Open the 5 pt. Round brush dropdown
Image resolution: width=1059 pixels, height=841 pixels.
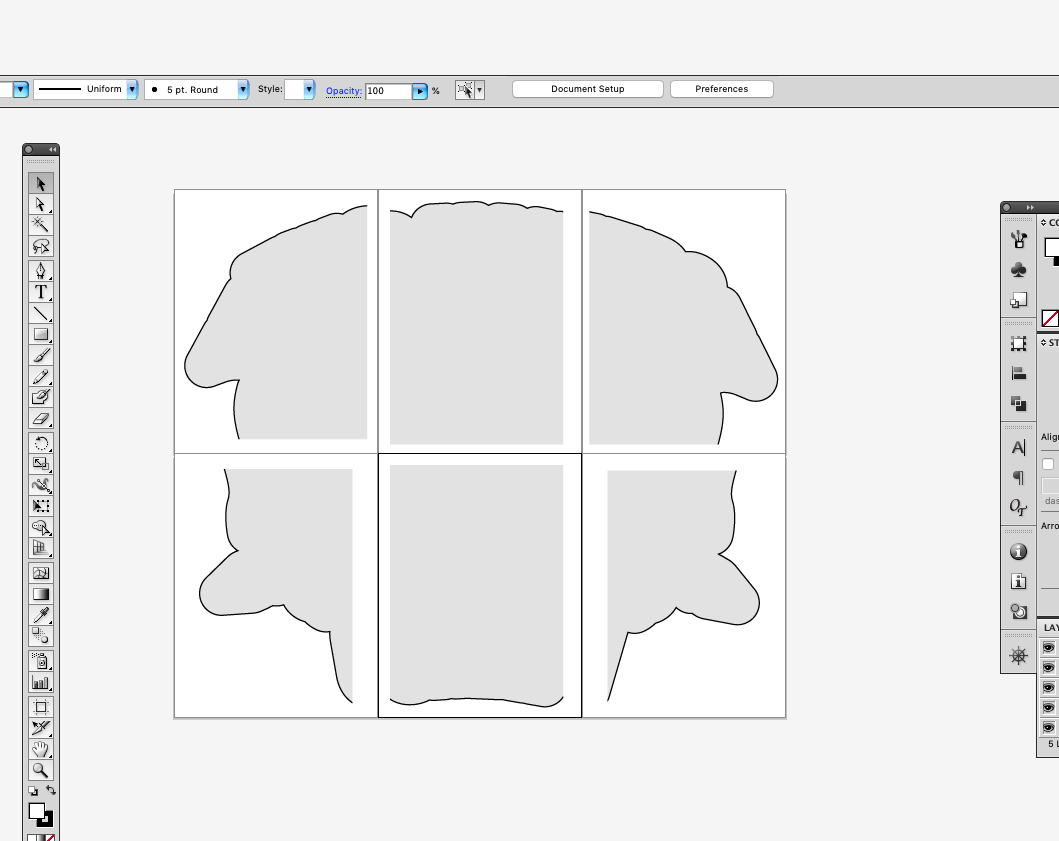242,88
